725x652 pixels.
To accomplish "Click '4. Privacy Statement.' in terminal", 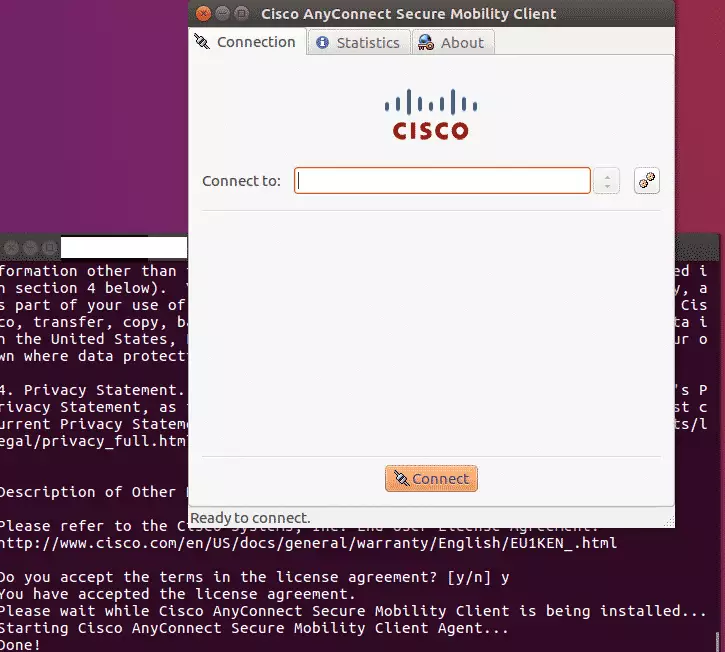I will pyautogui.click(x=92, y=390).
